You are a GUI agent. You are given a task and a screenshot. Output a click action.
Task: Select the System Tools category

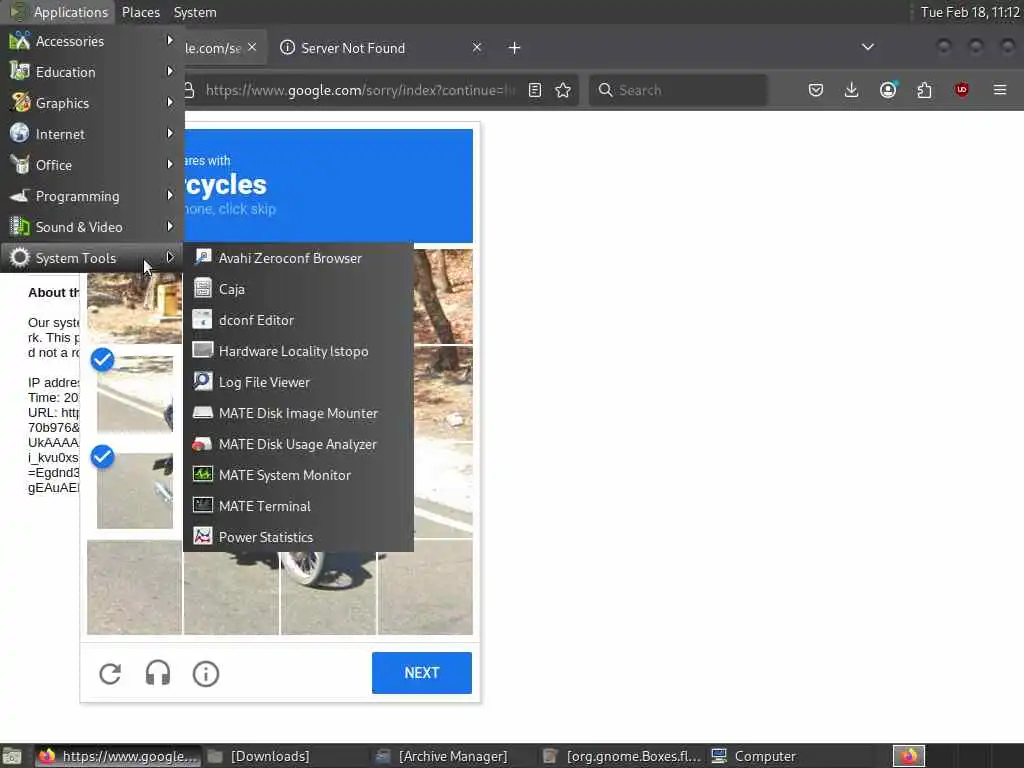click(x=92, y=258)
